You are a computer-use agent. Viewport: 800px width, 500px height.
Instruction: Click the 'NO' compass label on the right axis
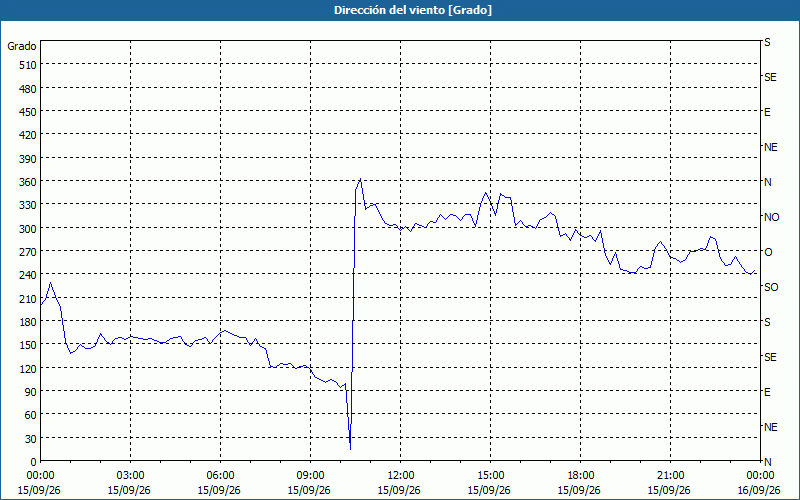pyautogui.click(x=771, y=217)
